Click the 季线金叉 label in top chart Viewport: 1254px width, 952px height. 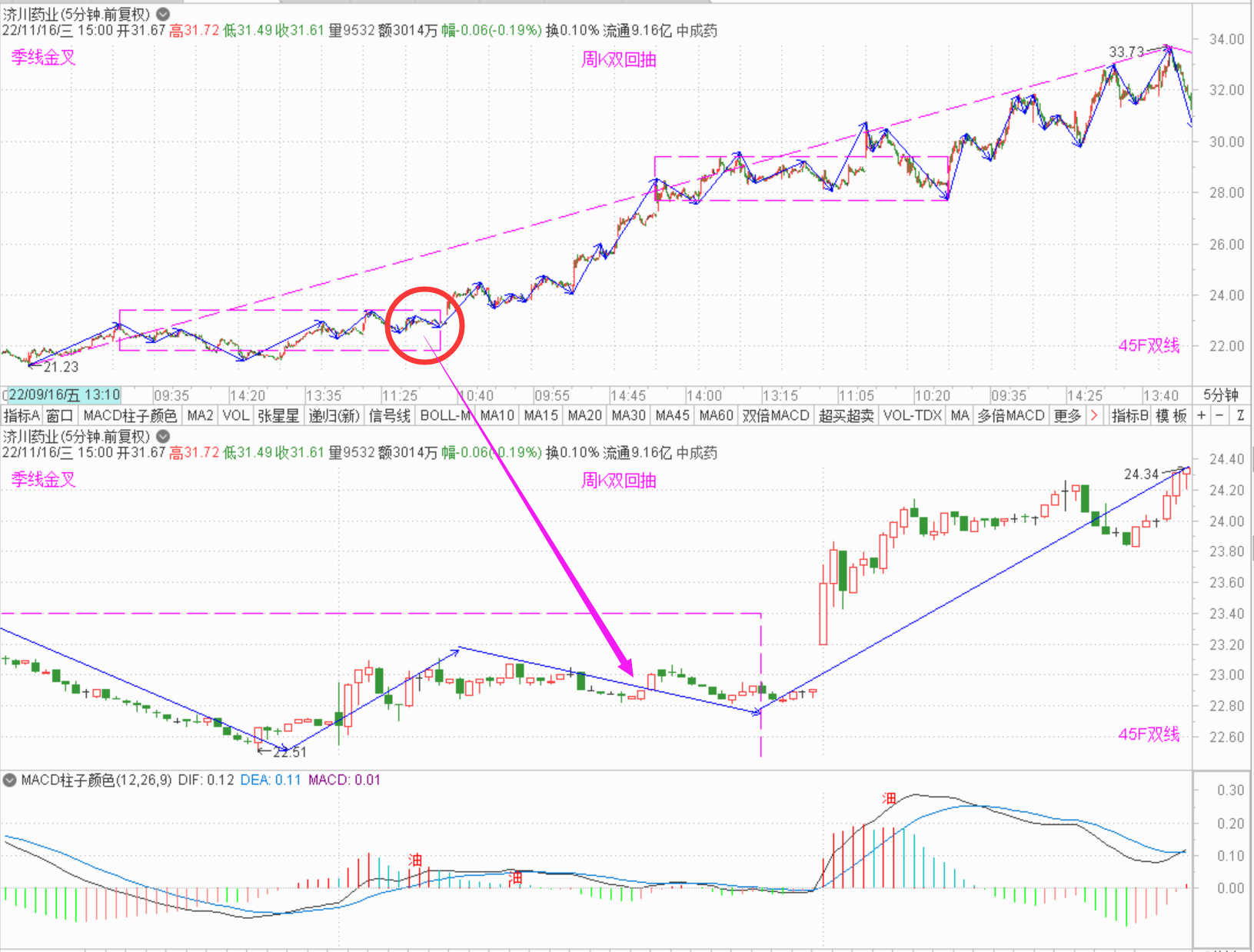[x=44, y=58]
